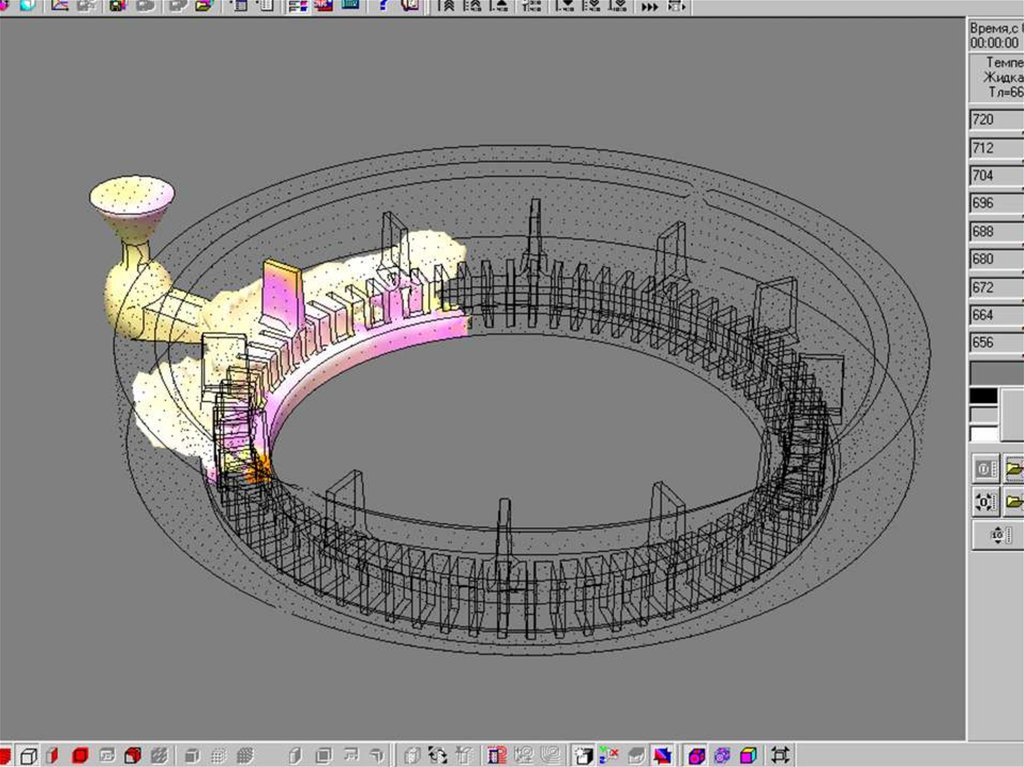Viewport: 1024px width, 767px height.
Task: Toggle the XYZ axes icon in the bottom toolbar
Action: (608, 755)
